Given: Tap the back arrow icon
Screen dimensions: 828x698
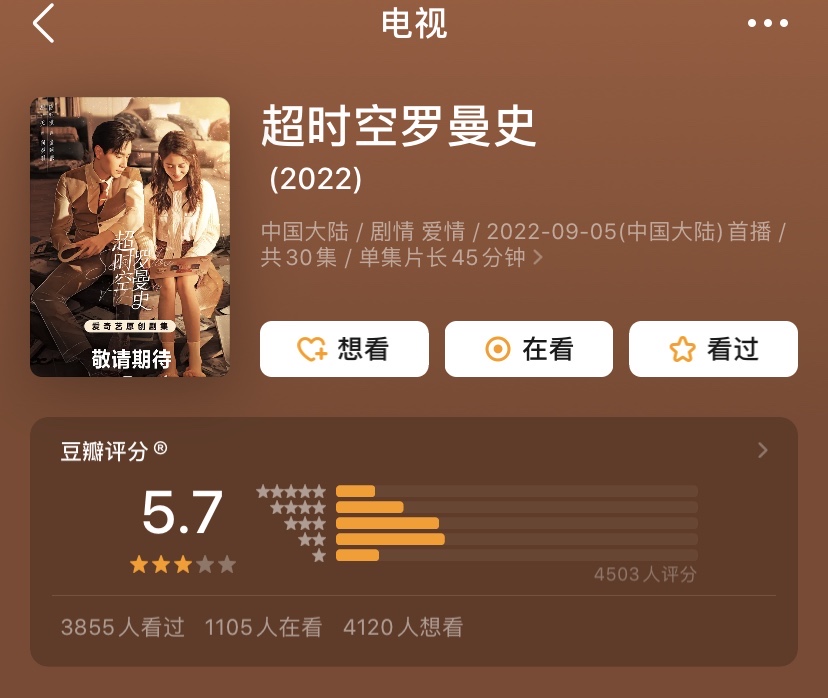Looking at the screenshot, I should pos(43,23).
